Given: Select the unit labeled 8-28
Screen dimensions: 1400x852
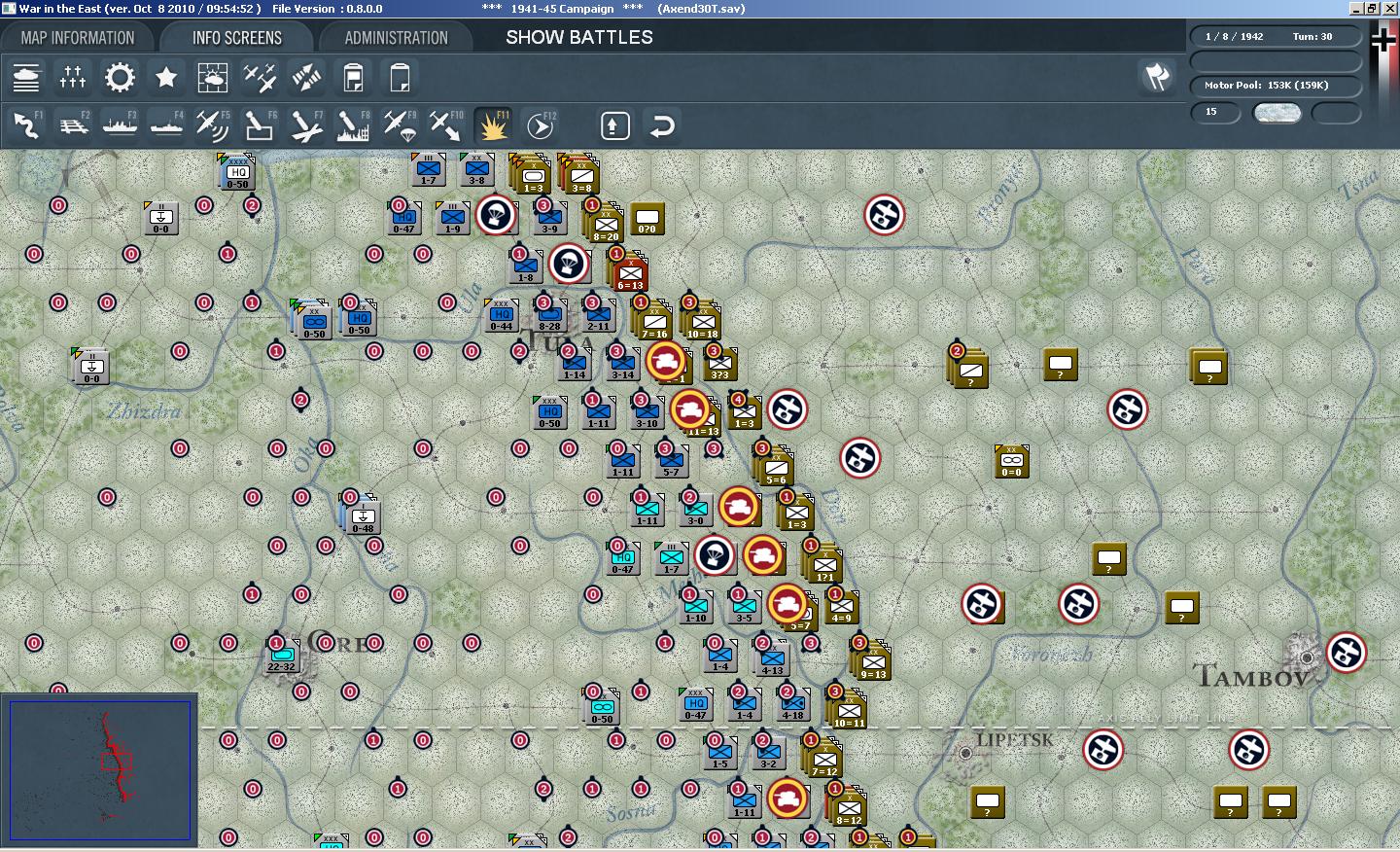Looking at the screenshot, I should (550, 316).
